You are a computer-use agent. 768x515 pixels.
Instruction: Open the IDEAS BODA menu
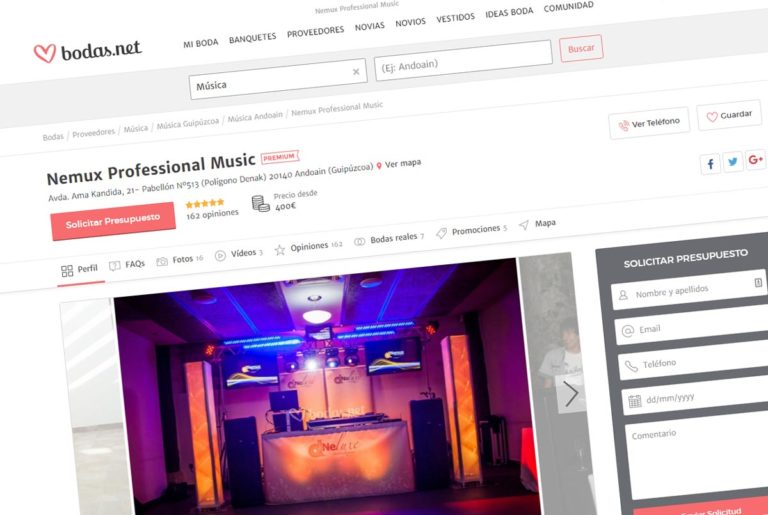coord(509,13)
